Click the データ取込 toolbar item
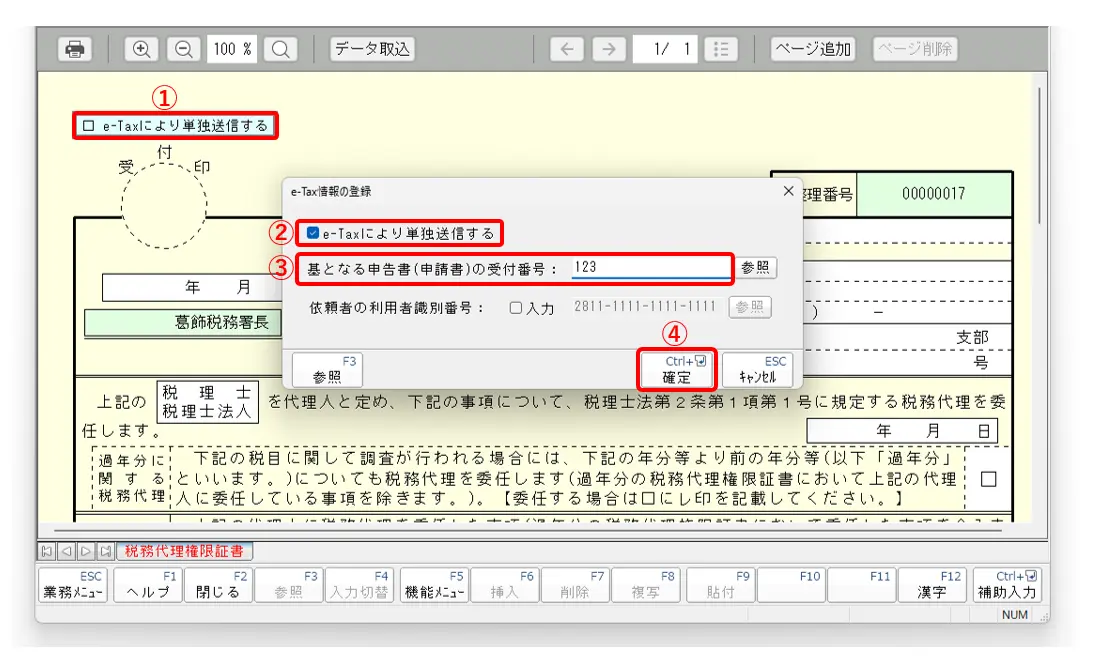The image size is (1099, 672). (x=372, y=49)
